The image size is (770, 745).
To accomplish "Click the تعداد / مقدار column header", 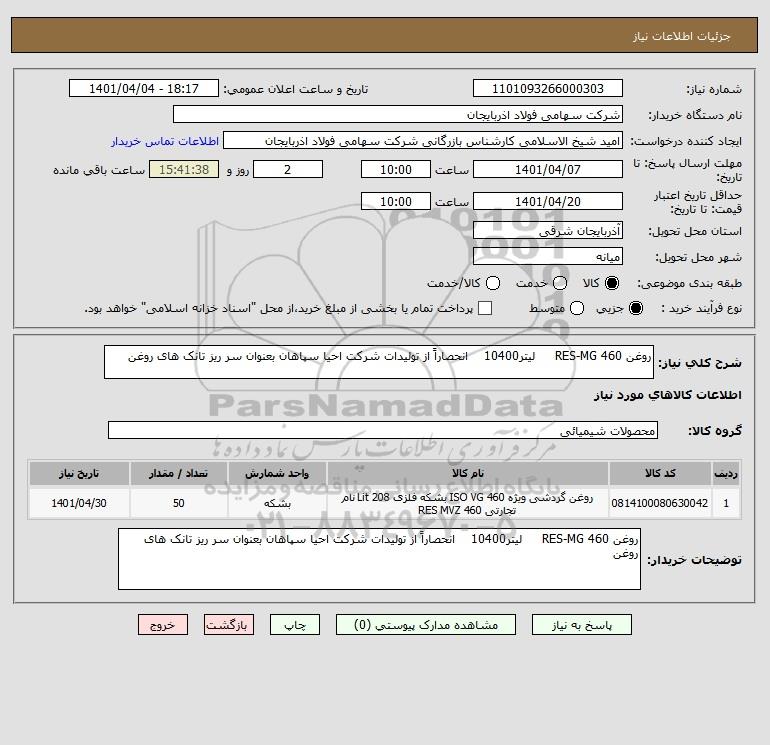I will point(178,473).
